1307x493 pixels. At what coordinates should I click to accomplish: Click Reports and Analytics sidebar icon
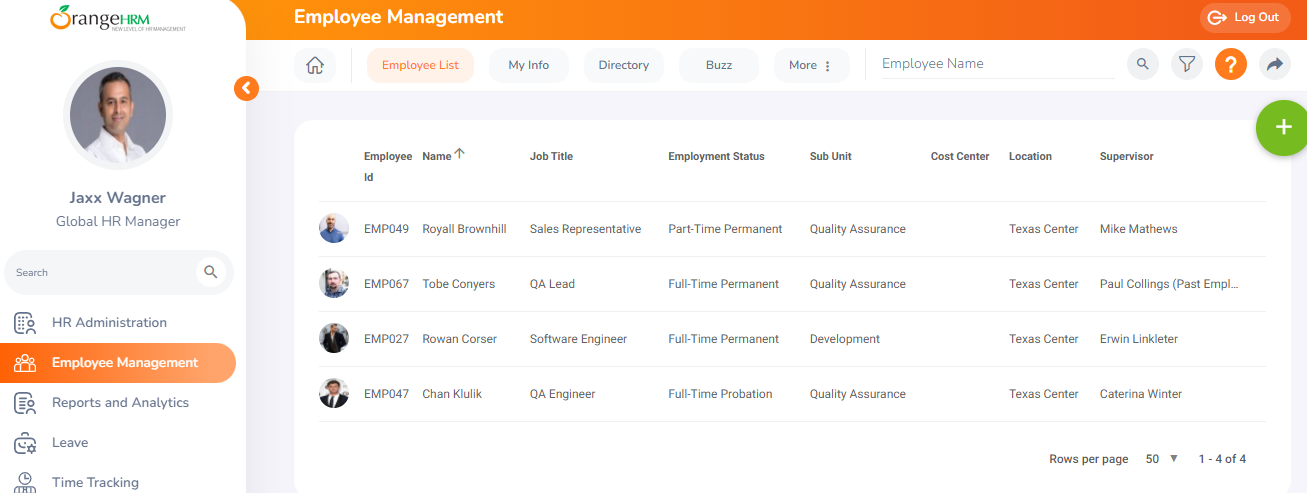click(25, 403)
